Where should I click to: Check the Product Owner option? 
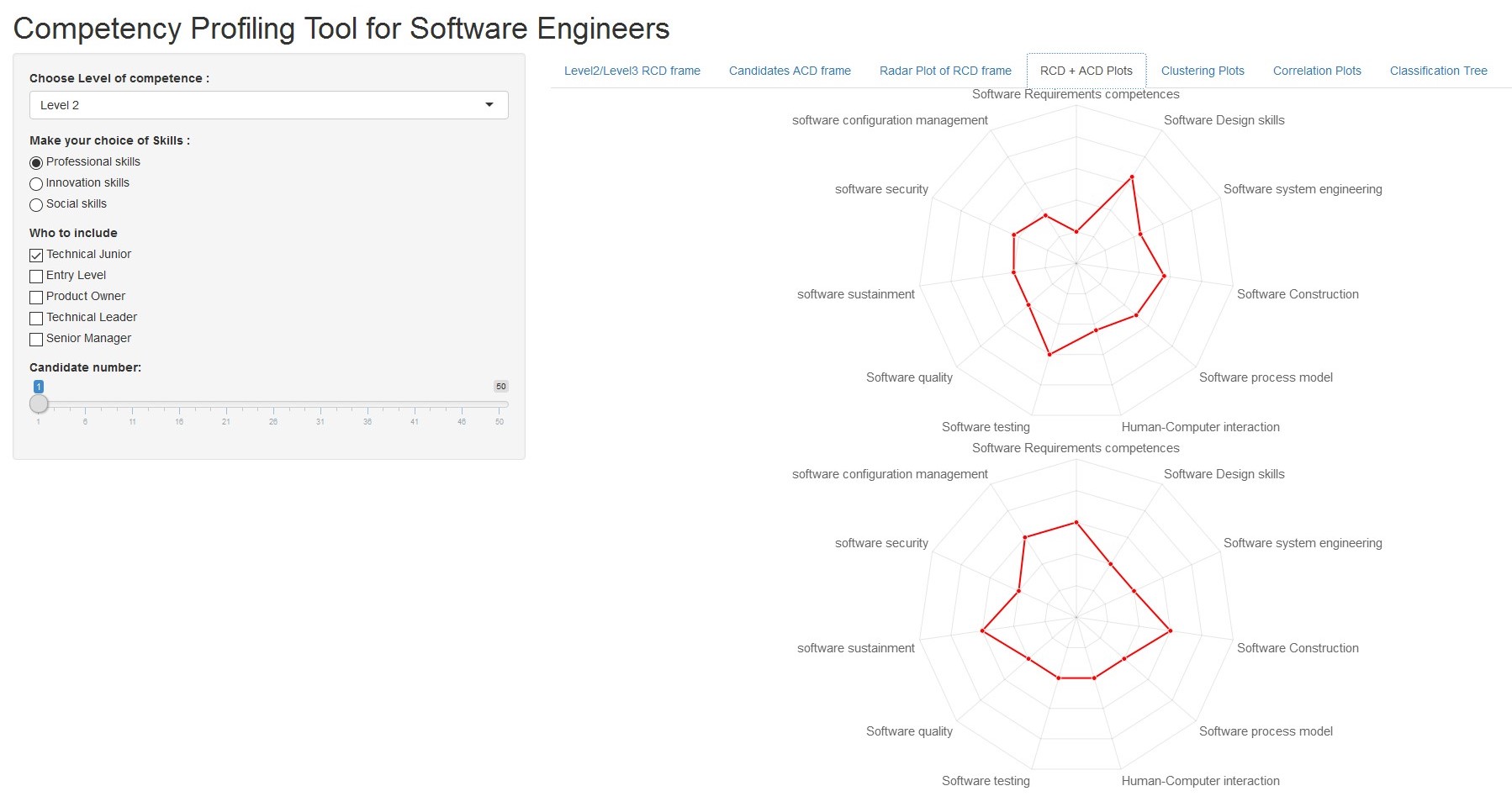pos(36,298)
